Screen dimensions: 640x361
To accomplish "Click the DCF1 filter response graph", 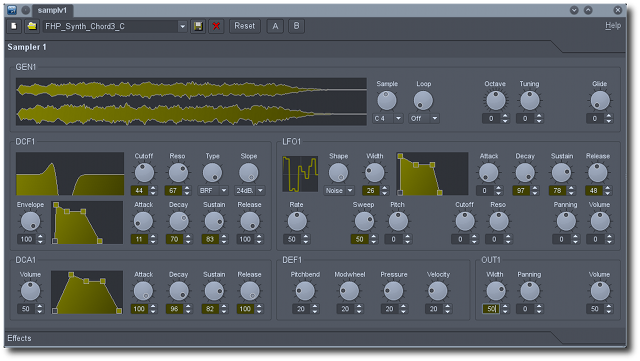I will point(70,174).
